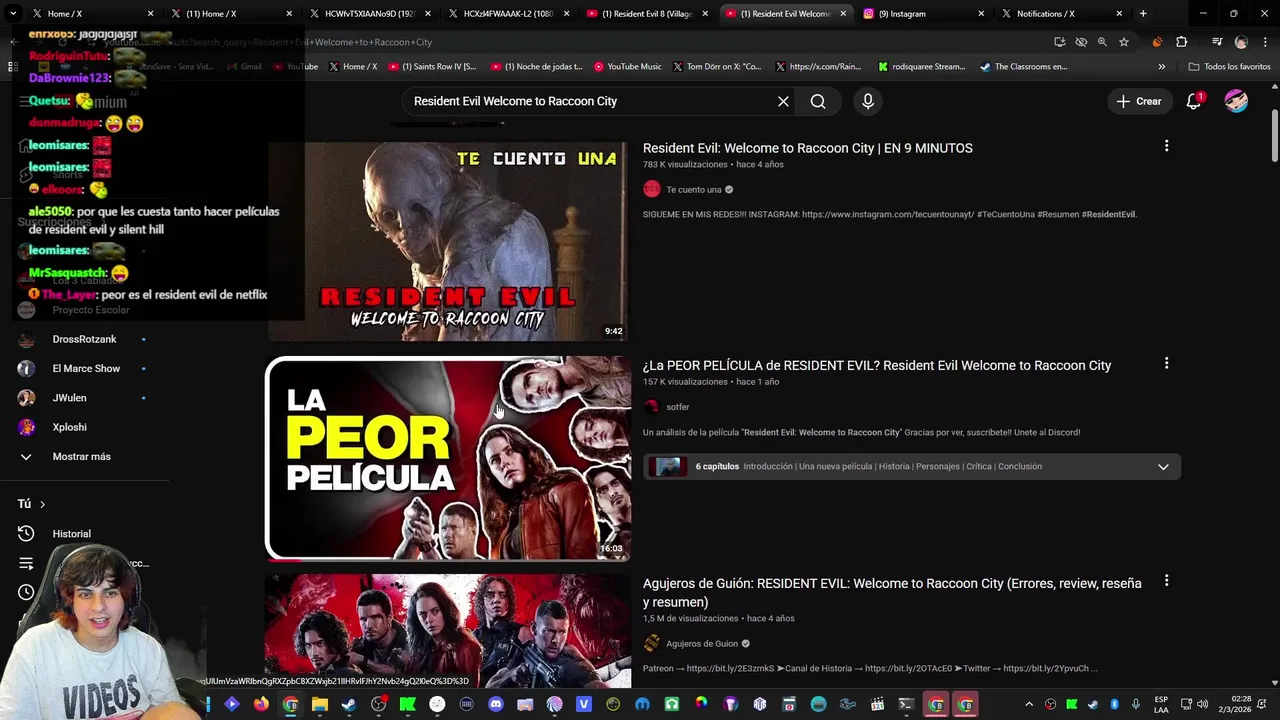Open JWulen subscription
1280x720 pixels.
tap(69, 398)
